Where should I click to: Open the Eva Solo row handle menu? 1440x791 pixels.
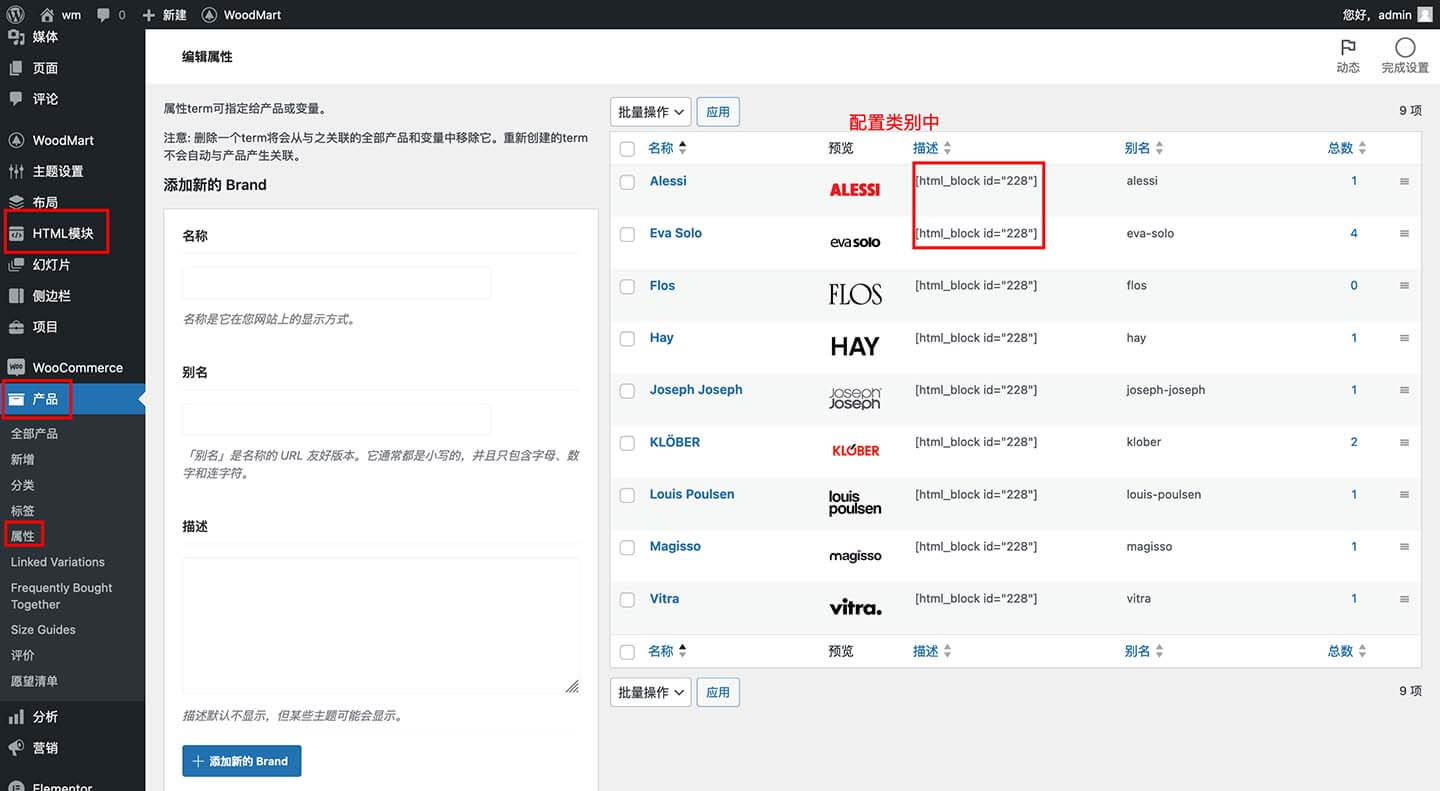pyautogui.click(x=1404, y=233)
